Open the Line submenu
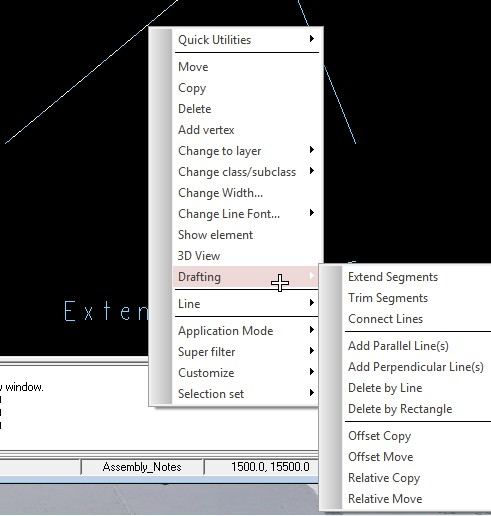 click(246, 304)
